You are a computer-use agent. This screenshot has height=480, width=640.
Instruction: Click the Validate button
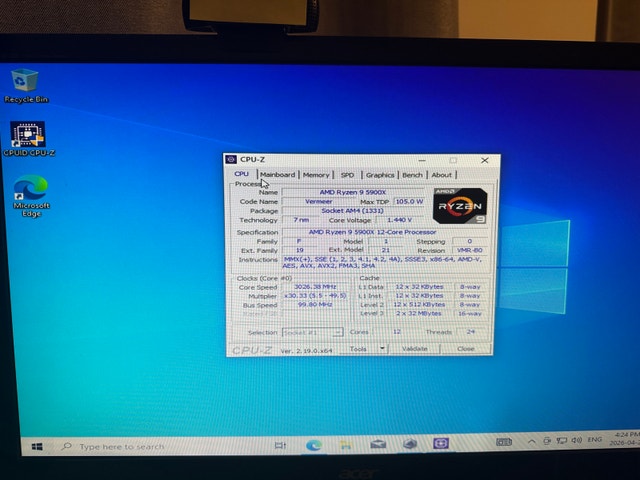(414, 349)
